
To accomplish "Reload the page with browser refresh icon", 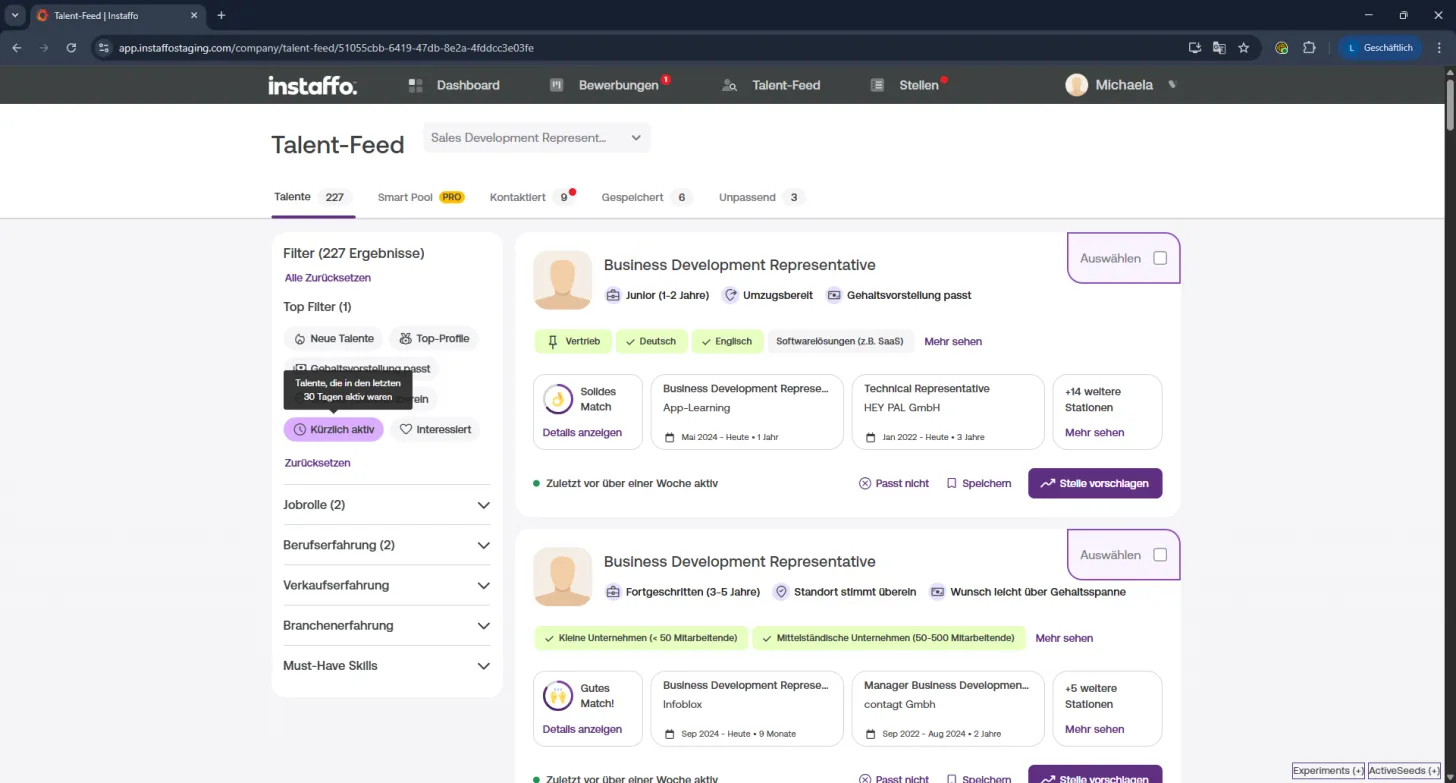I will (71, 47).
